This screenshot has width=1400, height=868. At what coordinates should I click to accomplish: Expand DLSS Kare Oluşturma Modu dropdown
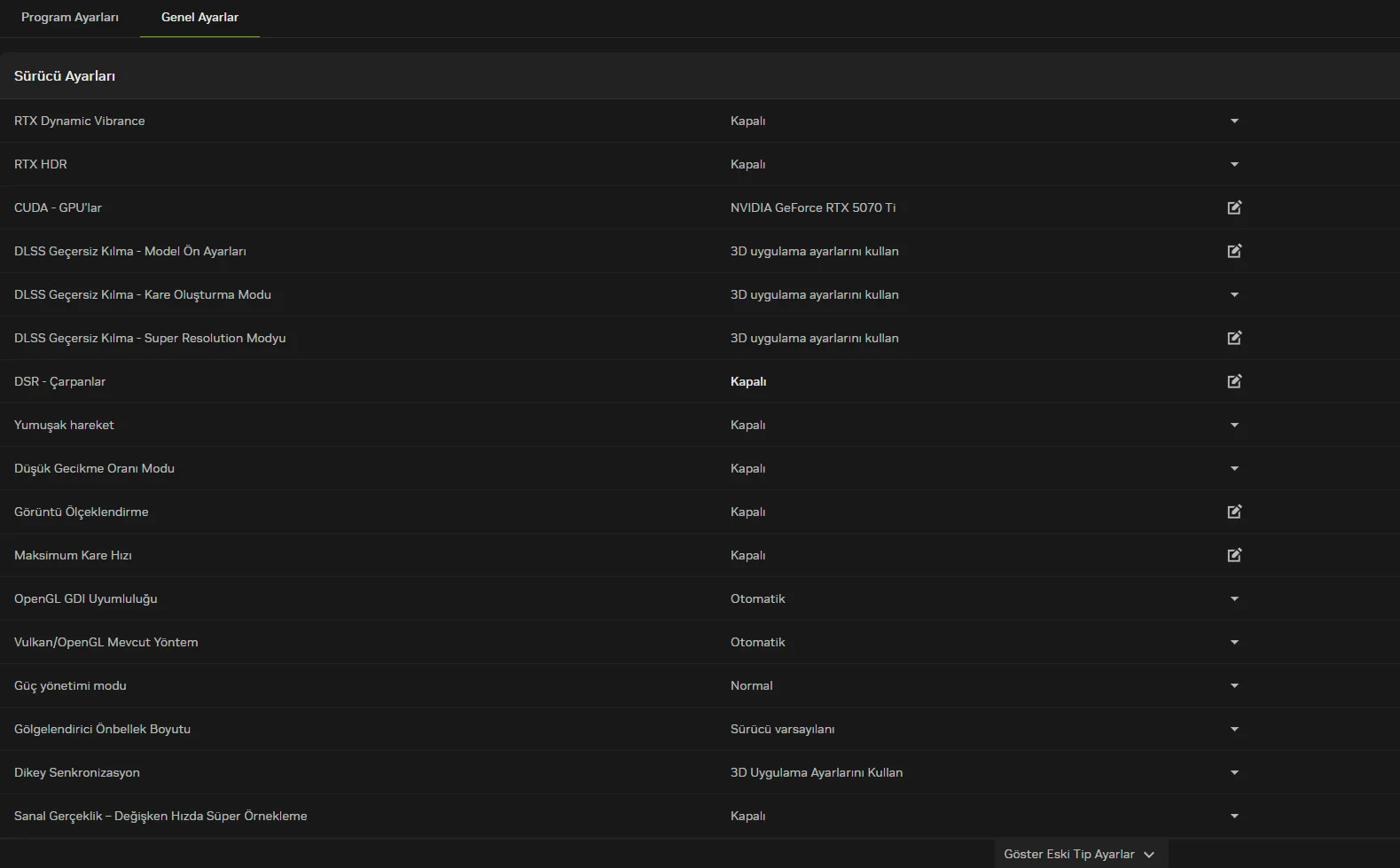click(x=1234, y=294)
